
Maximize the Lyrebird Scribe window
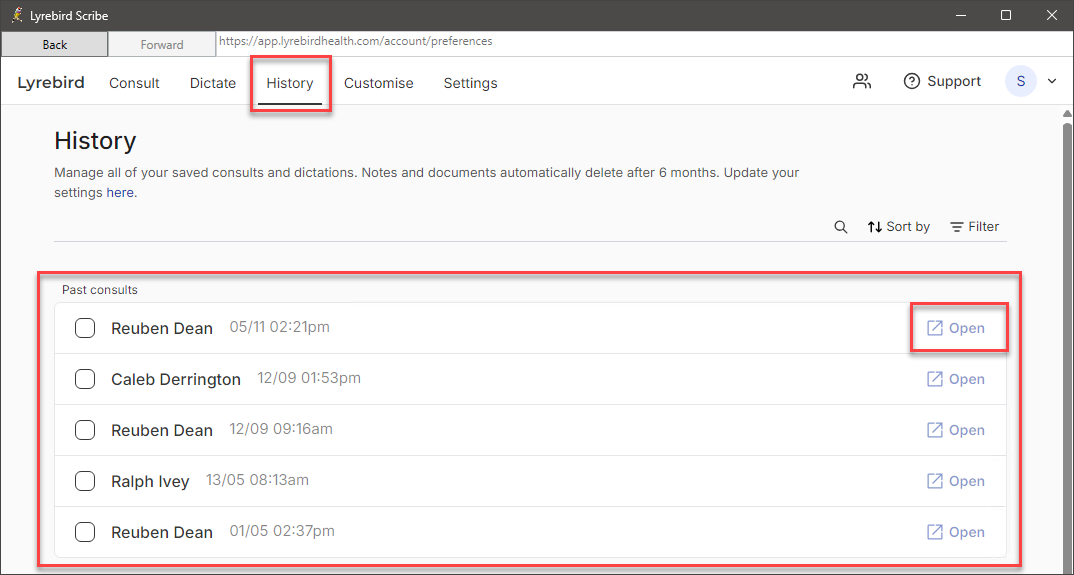pos(1006,15)
